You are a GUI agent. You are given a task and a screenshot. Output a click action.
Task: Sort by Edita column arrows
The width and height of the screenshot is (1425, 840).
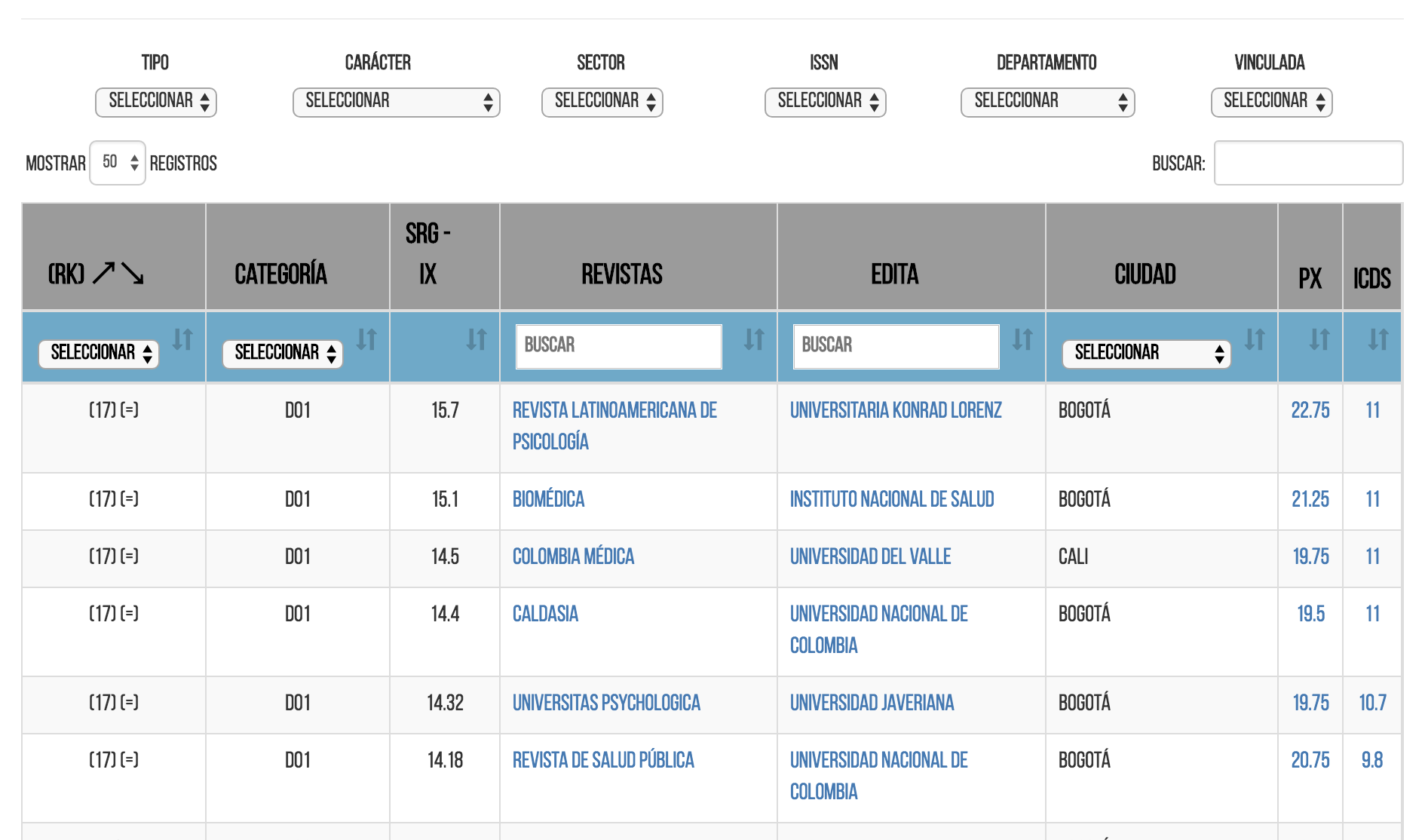pos(1022,339)
